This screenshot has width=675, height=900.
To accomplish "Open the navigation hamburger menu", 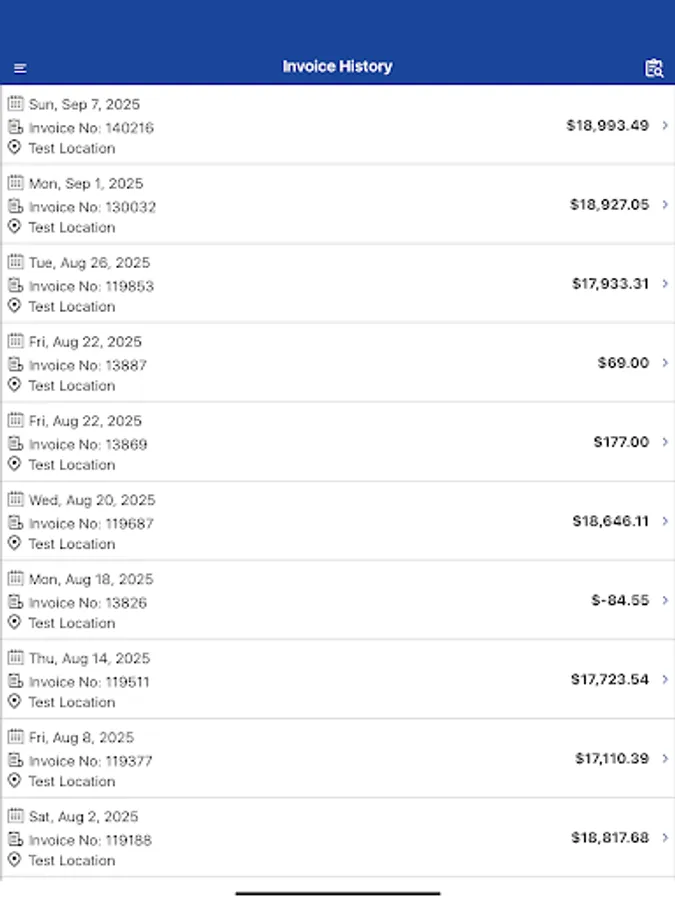I will (20, 67).
